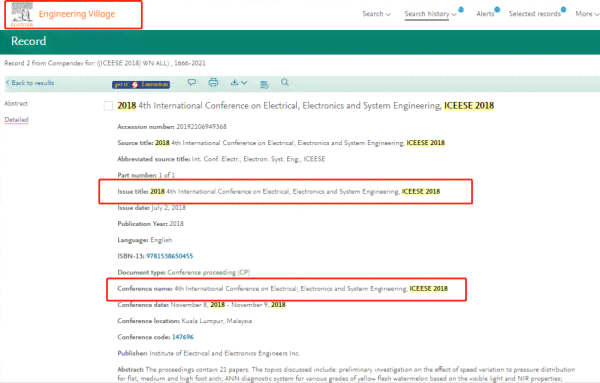Viewport: 600px width, 383px height.
Task: Go back to results
Action: click(30, 83)
